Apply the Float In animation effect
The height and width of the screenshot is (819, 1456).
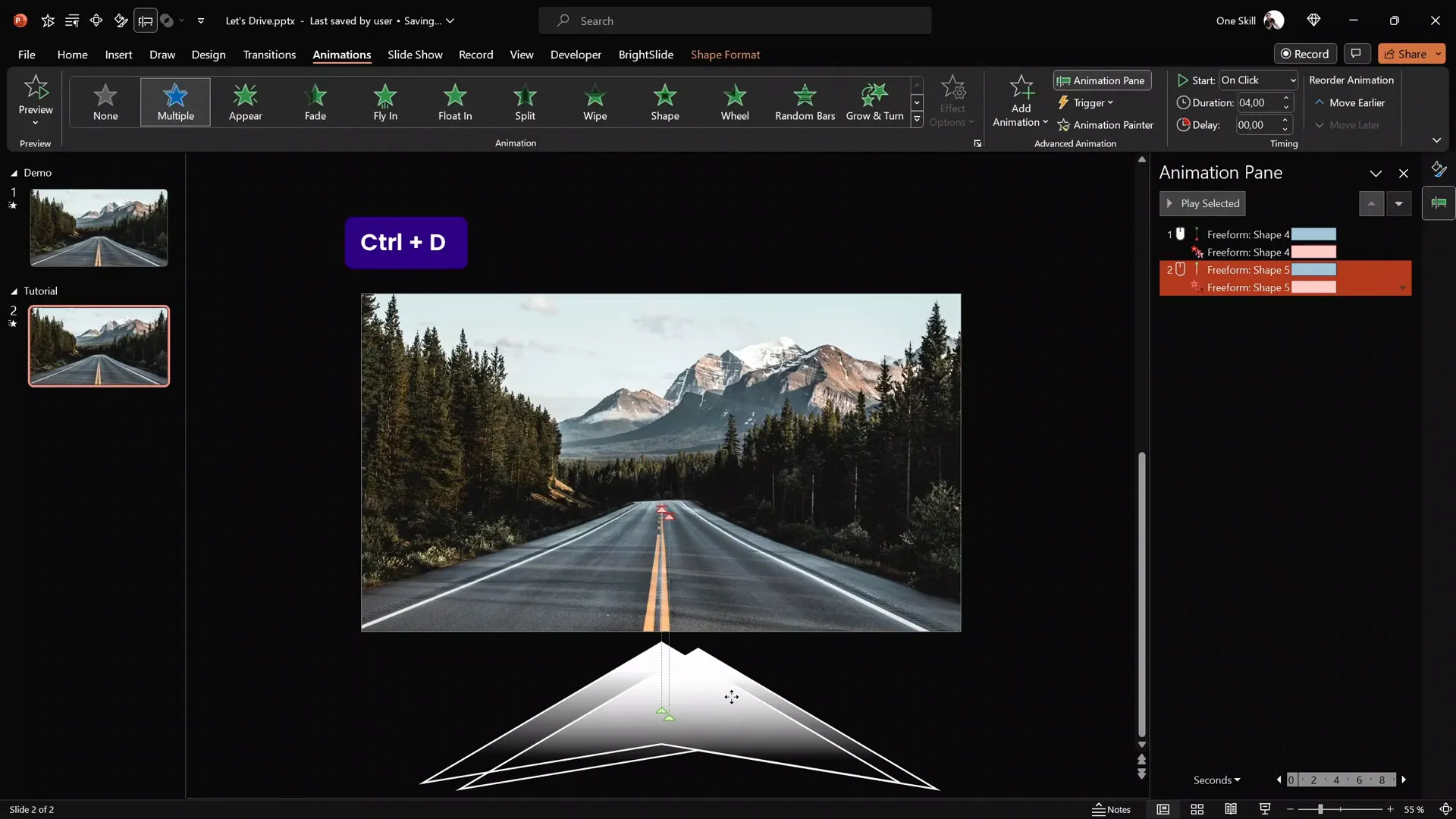455,102
